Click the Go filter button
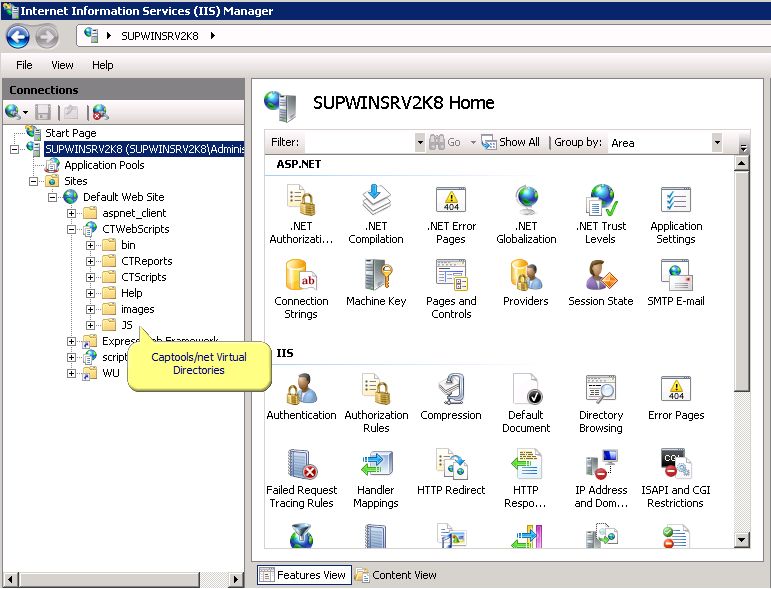Image resolution: width=771 pixels, height=589 pixels. coord(445,142)
